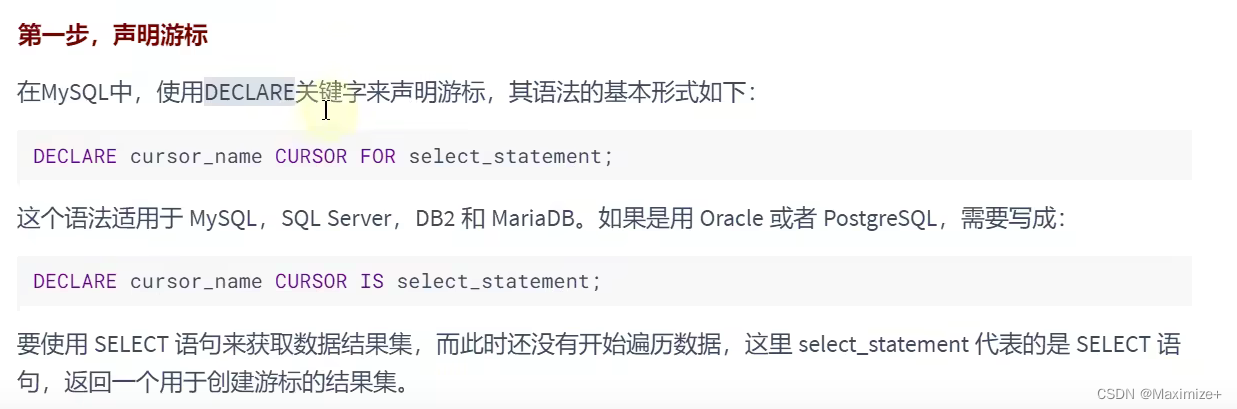Click DECLARE in the CURSOR FOR code line
Image resolution: width=1237 pixels, height=409 pixels.
pos(75,157)
